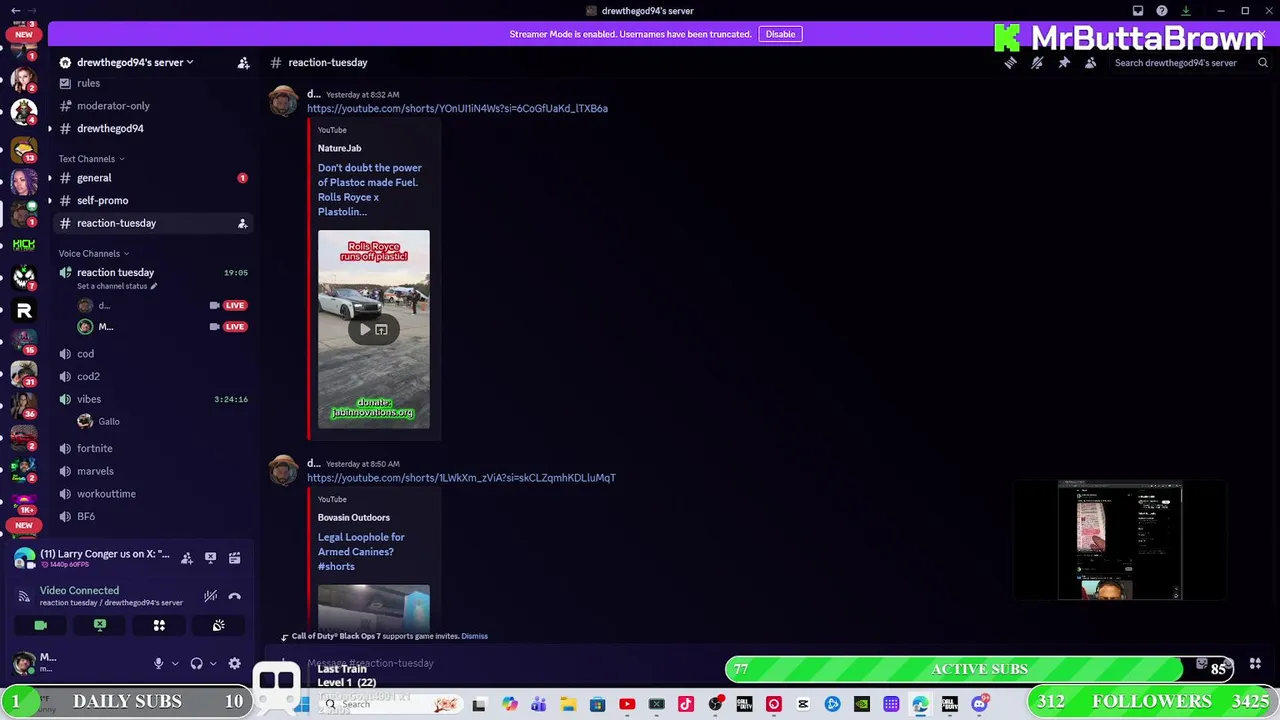The height and width of the screenshot is (720, 1280).
Task: Open the Kick server icon in sidebar
Action: [24, 244]
